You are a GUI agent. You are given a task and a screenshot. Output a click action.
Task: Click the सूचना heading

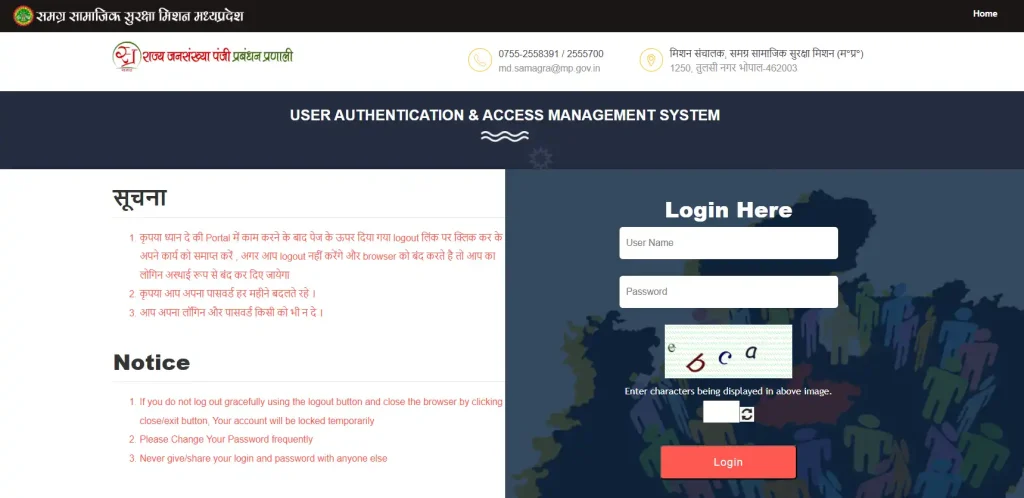[139, 198]
